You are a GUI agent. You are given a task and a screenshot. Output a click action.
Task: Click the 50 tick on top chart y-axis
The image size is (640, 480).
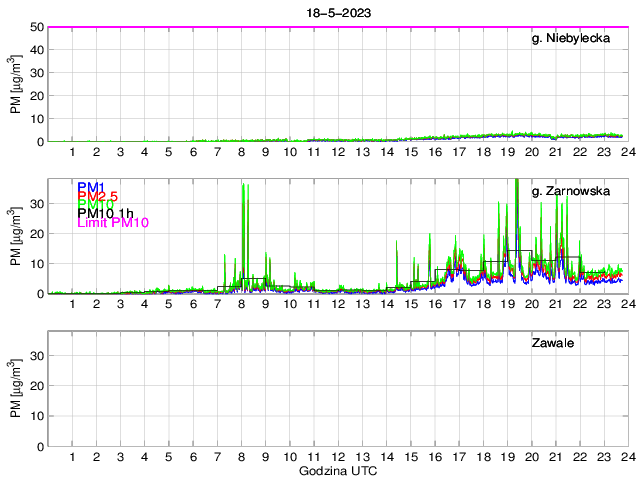(37, 27)
